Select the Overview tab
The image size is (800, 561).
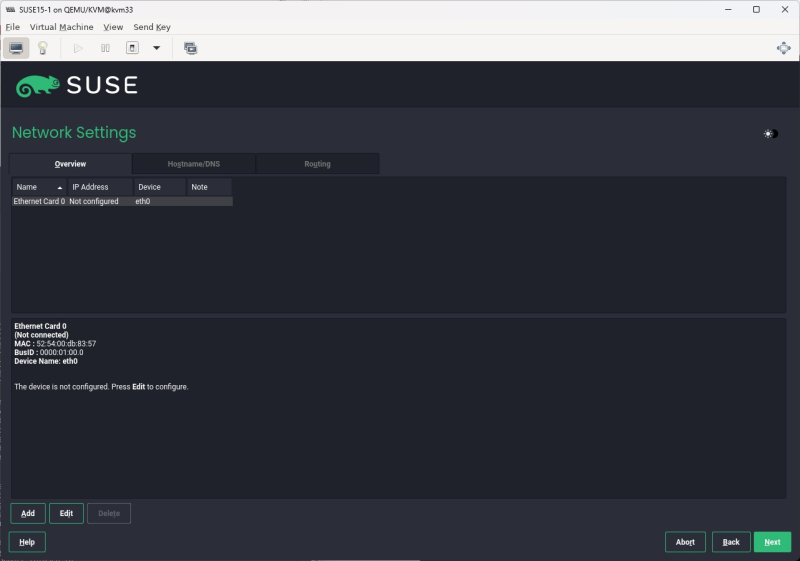(x=70, y=164)
